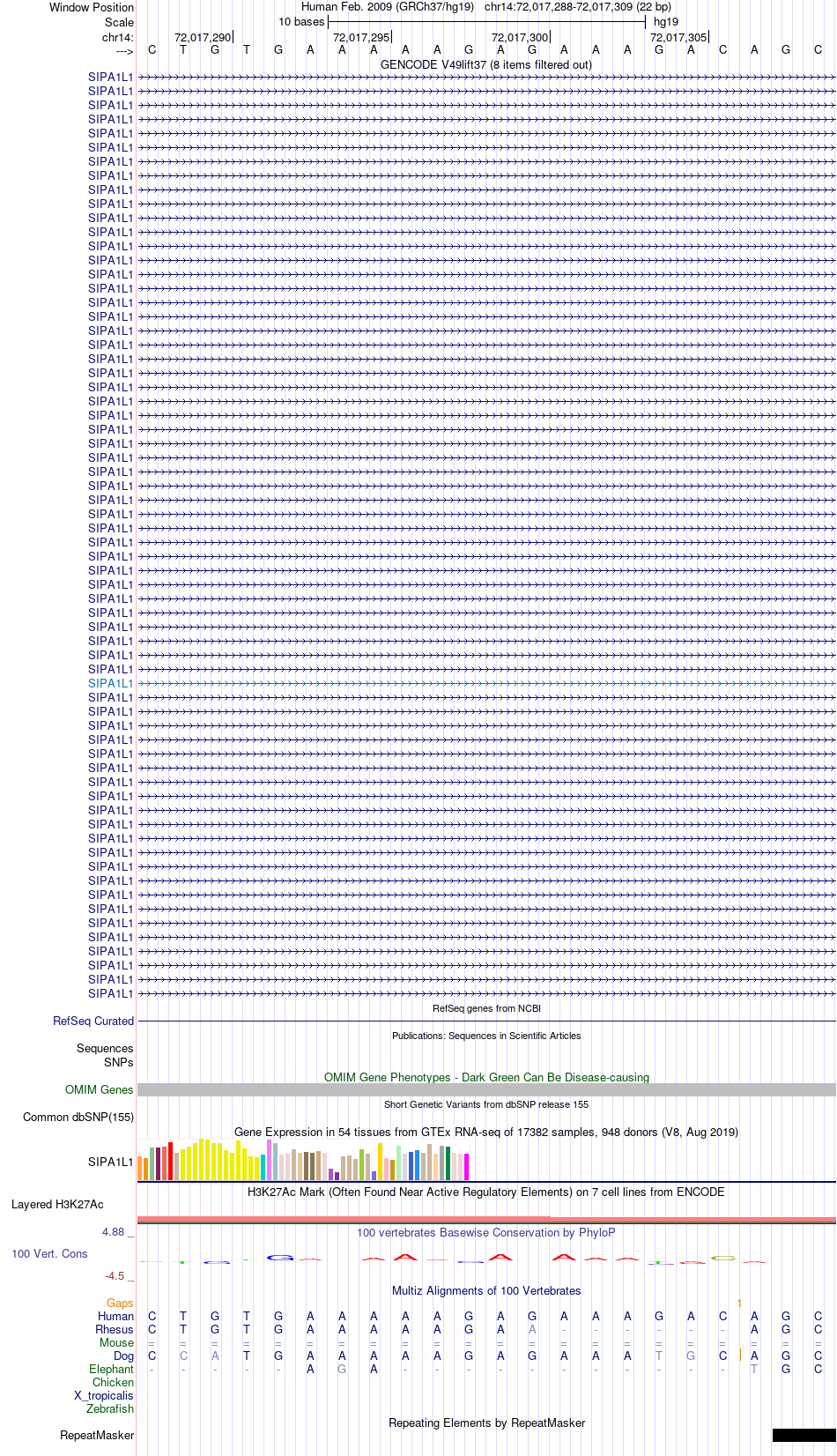Click the 100 Vert. Cons track label

[49, 1253]
